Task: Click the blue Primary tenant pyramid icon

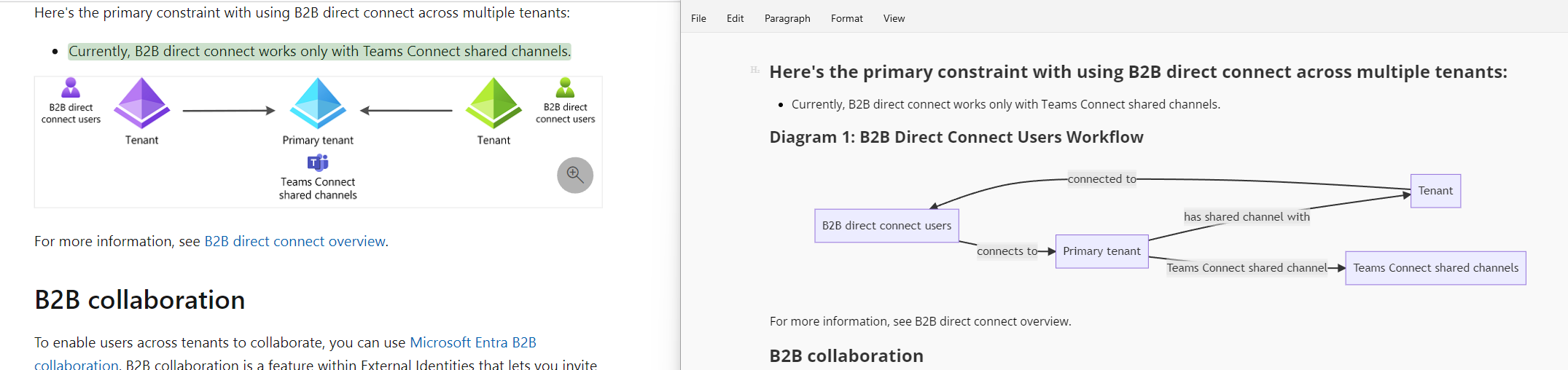Action: point(318,103)
